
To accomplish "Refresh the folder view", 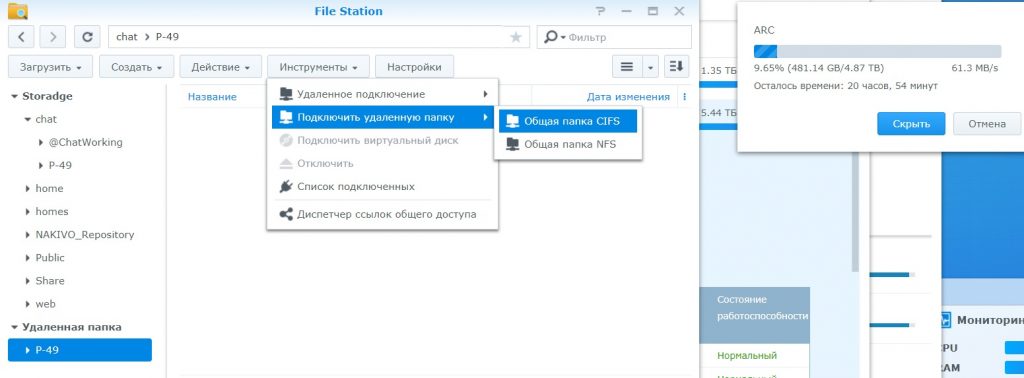I will coord(87,37).
